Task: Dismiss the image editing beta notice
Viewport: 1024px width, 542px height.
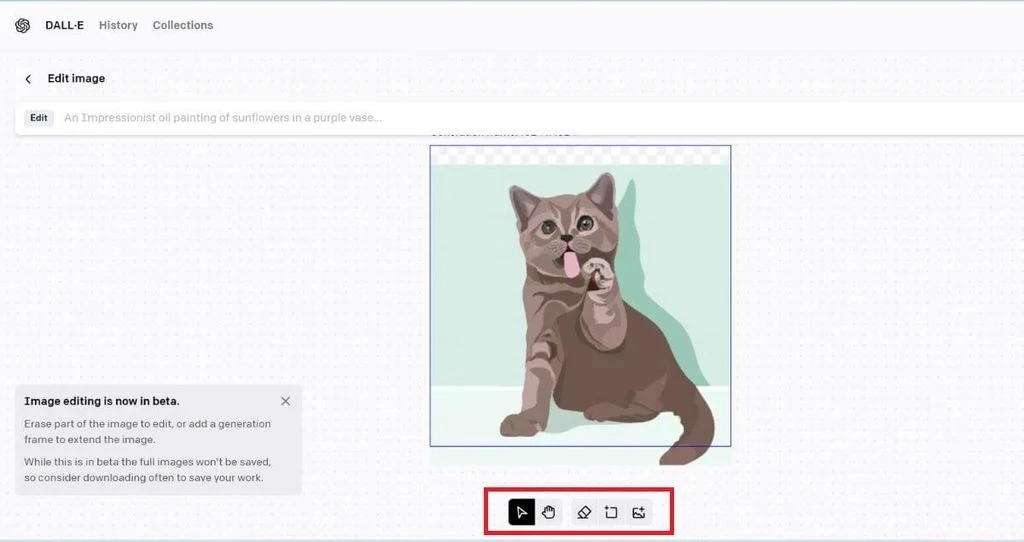Action: click(x=285, y=401)
